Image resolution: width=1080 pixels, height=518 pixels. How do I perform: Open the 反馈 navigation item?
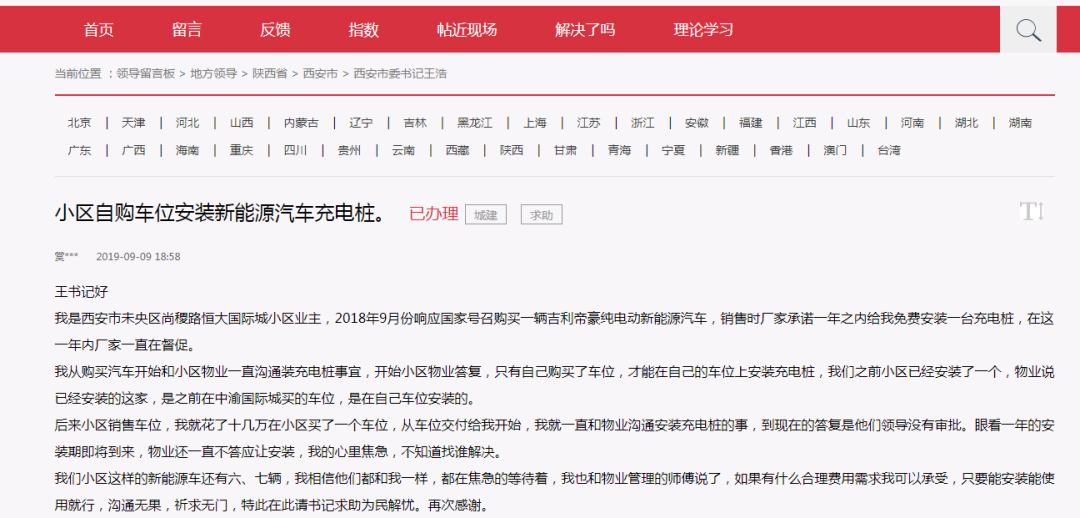click(275, 30)
